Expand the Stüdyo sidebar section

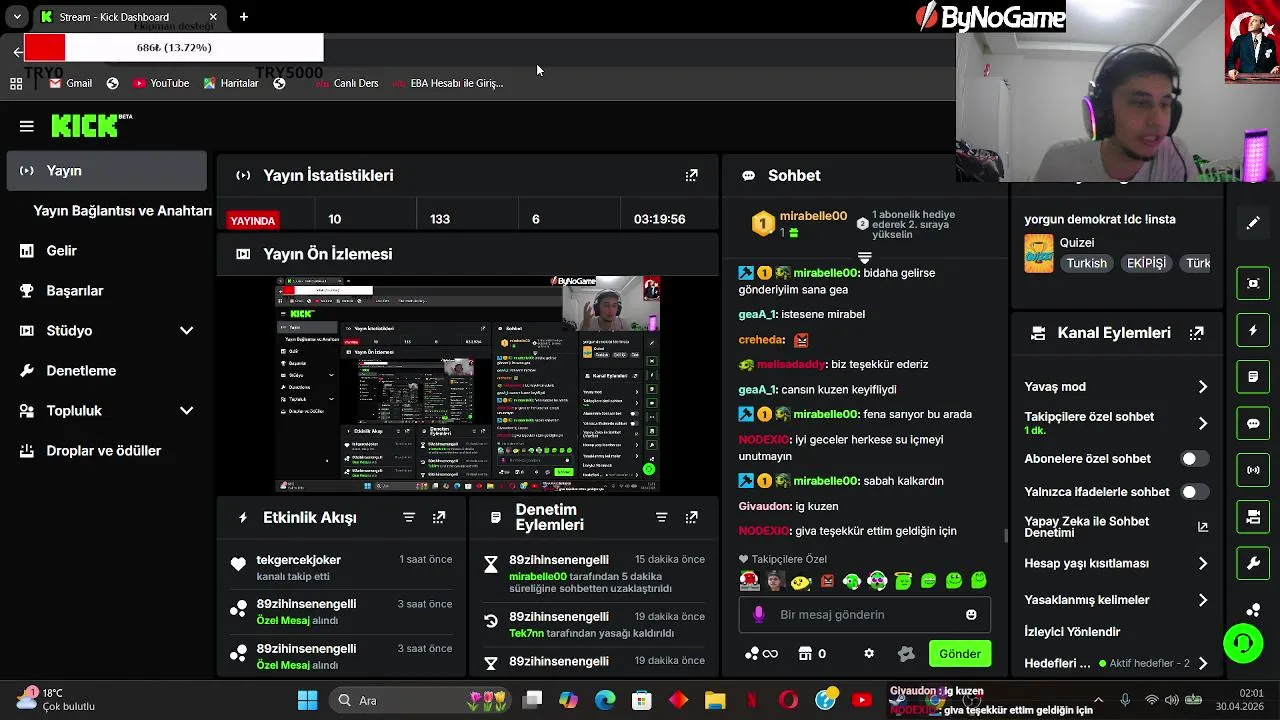[x=186, y=331]
